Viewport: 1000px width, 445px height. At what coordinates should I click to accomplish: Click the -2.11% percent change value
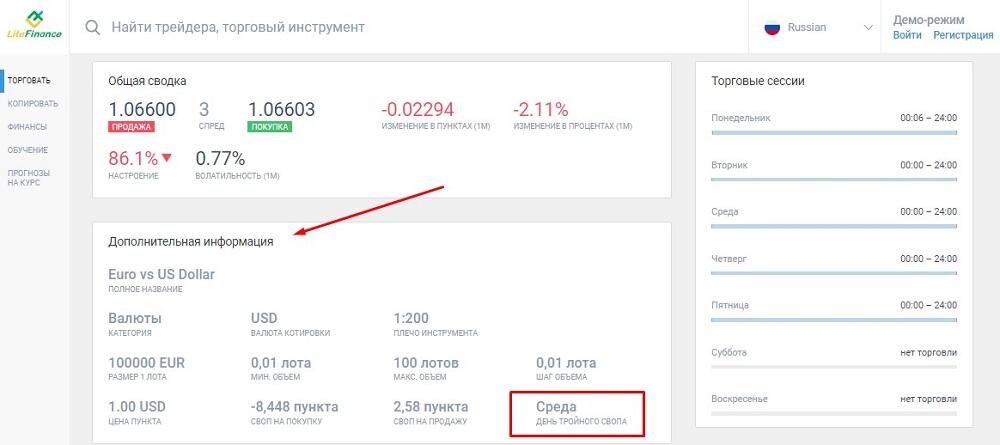tap(540, 109)
